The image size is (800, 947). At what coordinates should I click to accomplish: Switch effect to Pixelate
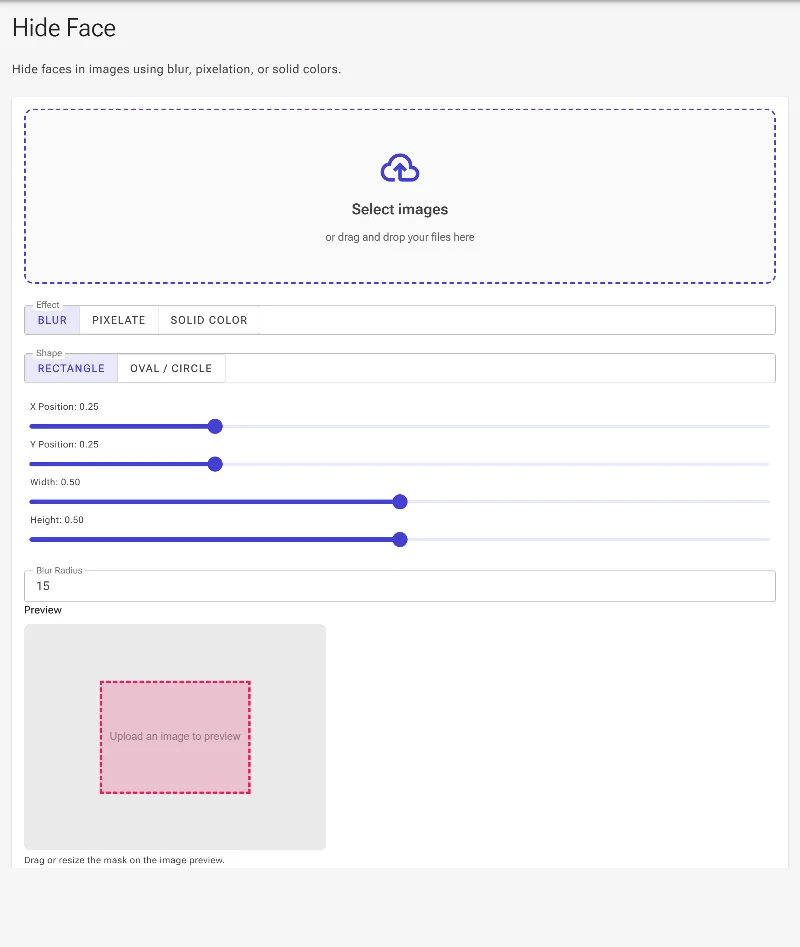click(118, 320)
